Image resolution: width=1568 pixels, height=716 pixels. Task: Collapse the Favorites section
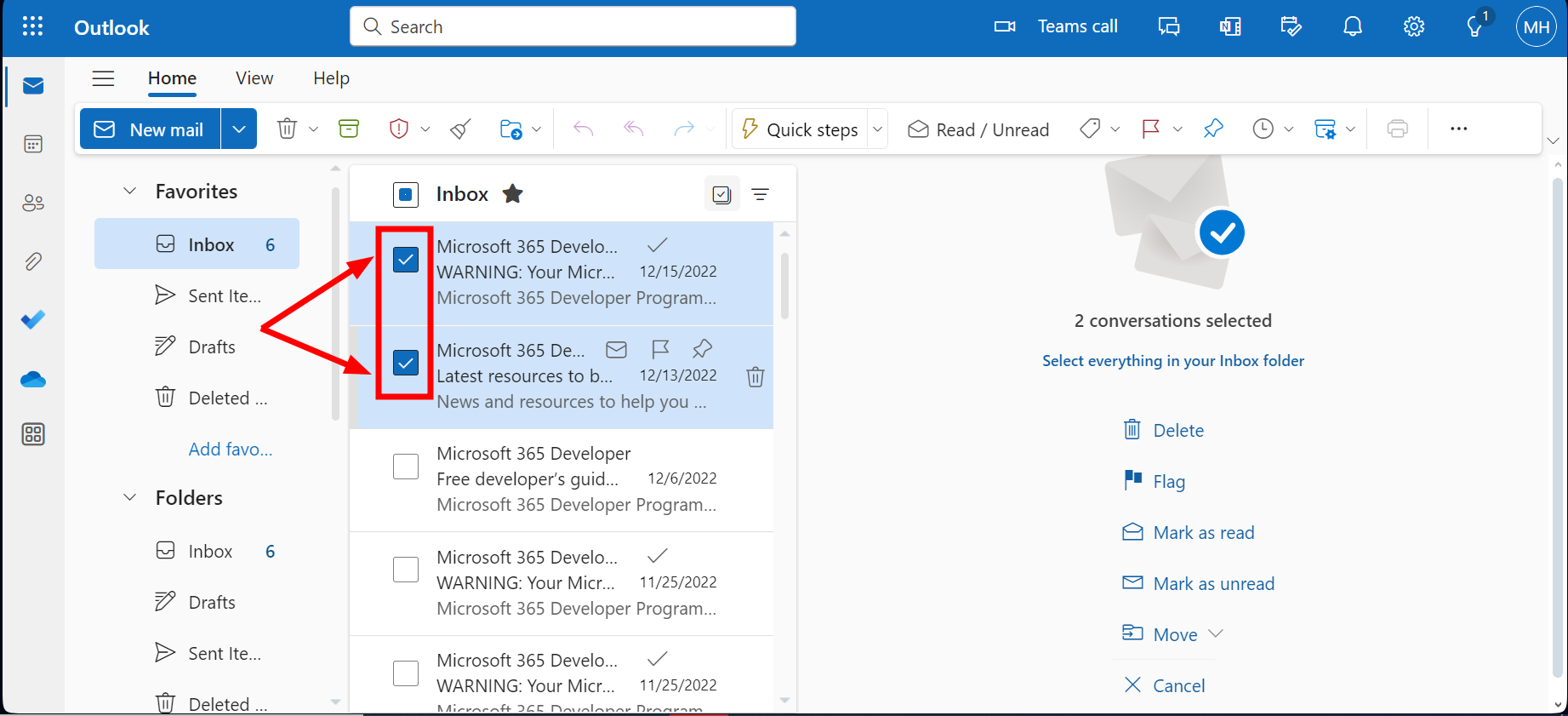click(130, 192)
